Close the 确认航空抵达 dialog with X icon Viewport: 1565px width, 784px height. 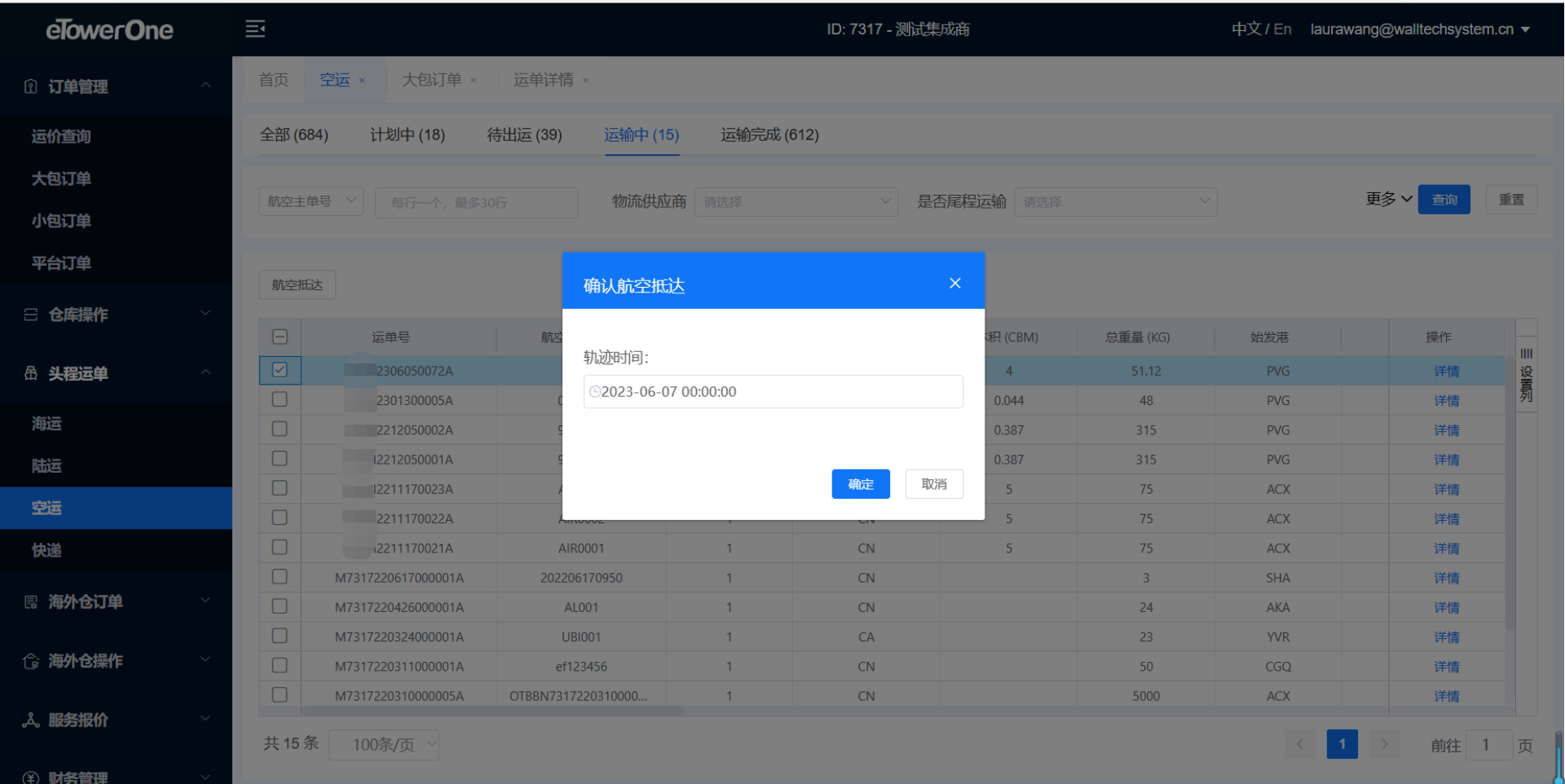pos(954,283)
